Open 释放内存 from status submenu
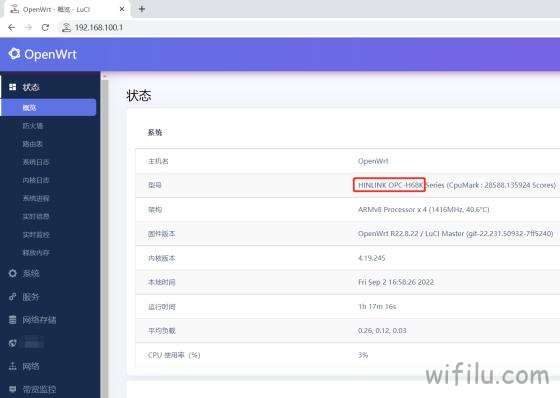The image size is (560, 398). click(36, 253)
